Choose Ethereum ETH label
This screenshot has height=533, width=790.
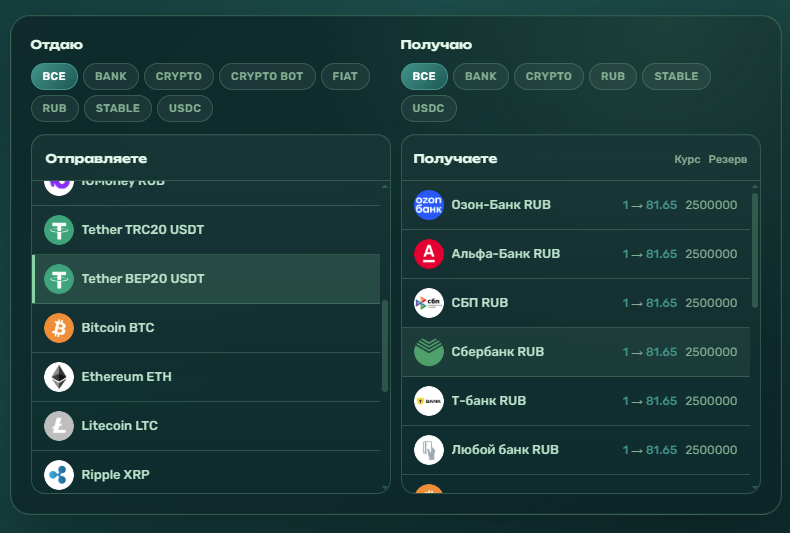(x=126, y=377)
